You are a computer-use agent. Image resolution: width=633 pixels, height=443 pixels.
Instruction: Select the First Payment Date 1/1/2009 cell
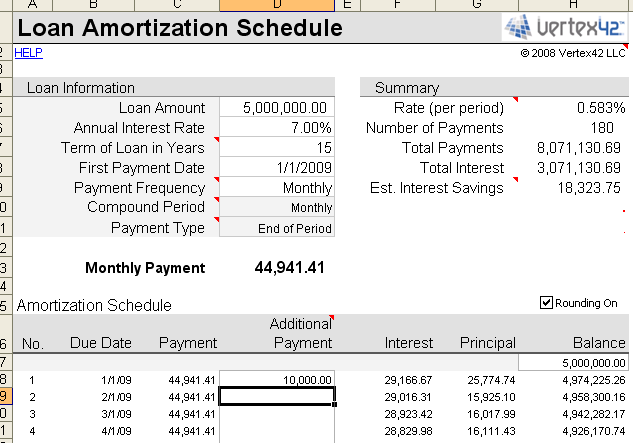tap(276, 168)
